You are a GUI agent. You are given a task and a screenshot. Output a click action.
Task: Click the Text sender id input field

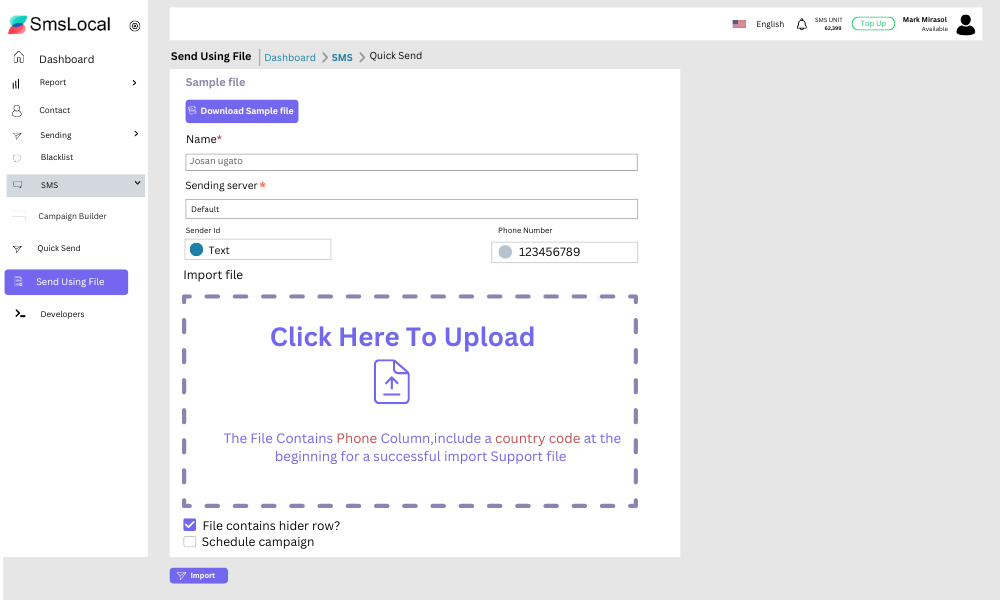coord(258,249)
